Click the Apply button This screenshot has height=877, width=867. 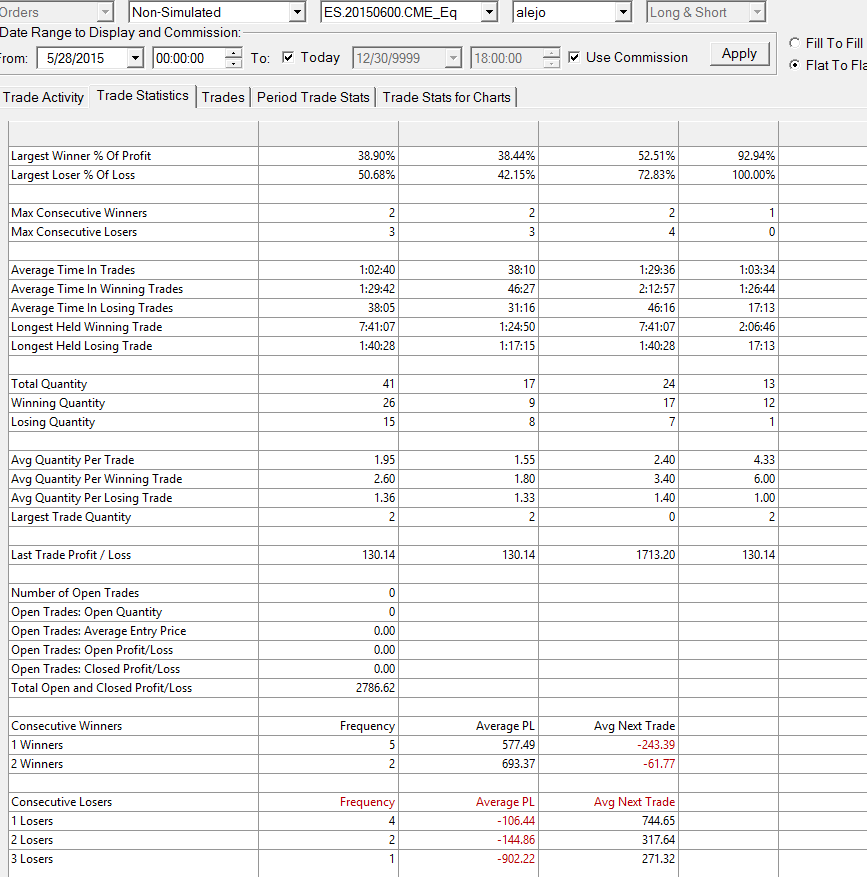click(739, 54)
